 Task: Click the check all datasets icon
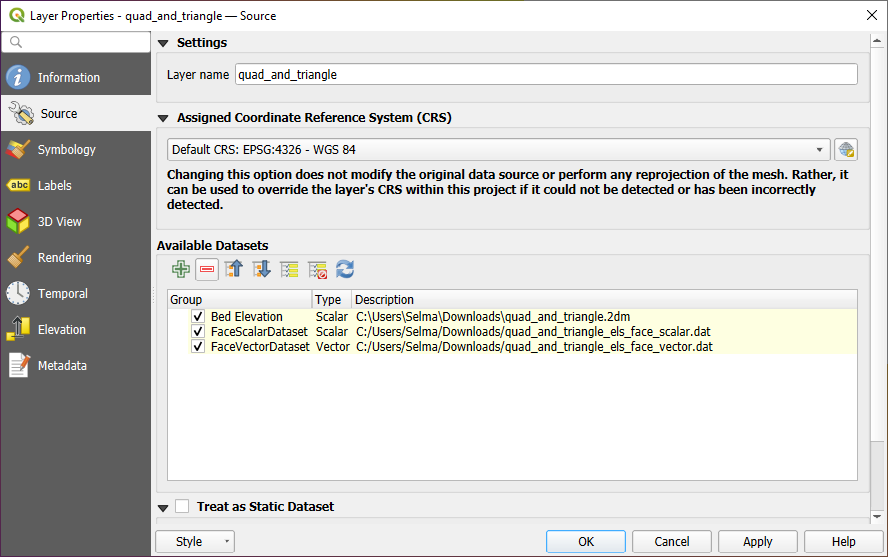290,269
